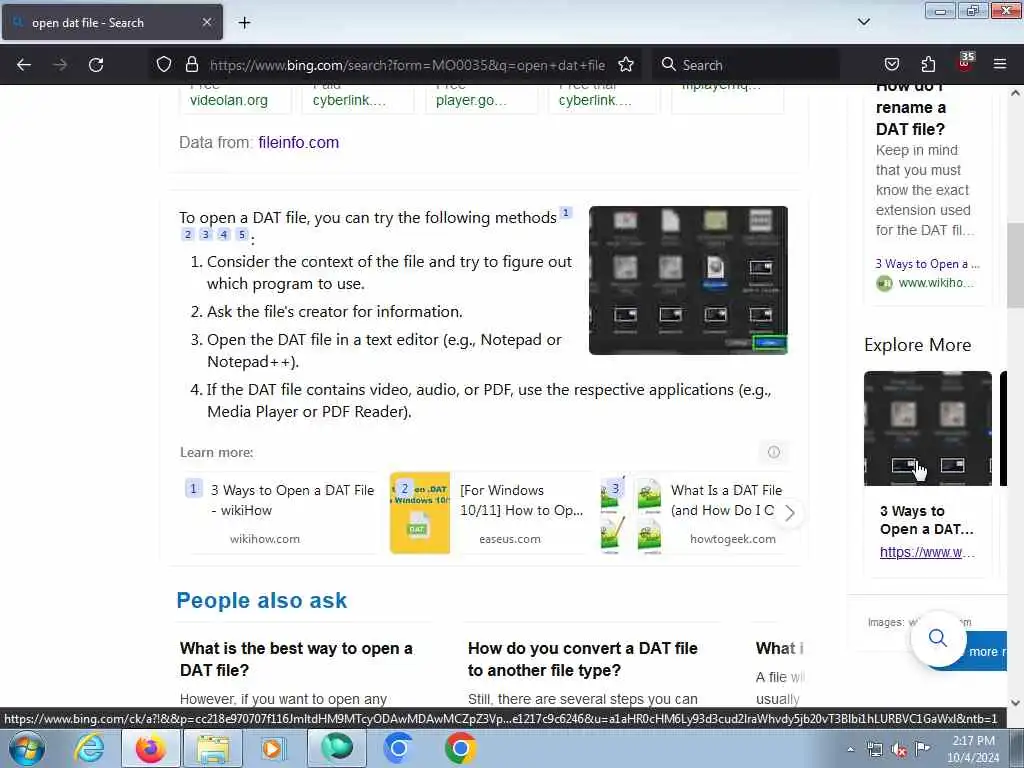Click 'How do I rename a DAT file?' heading

[x=910, y=108]
